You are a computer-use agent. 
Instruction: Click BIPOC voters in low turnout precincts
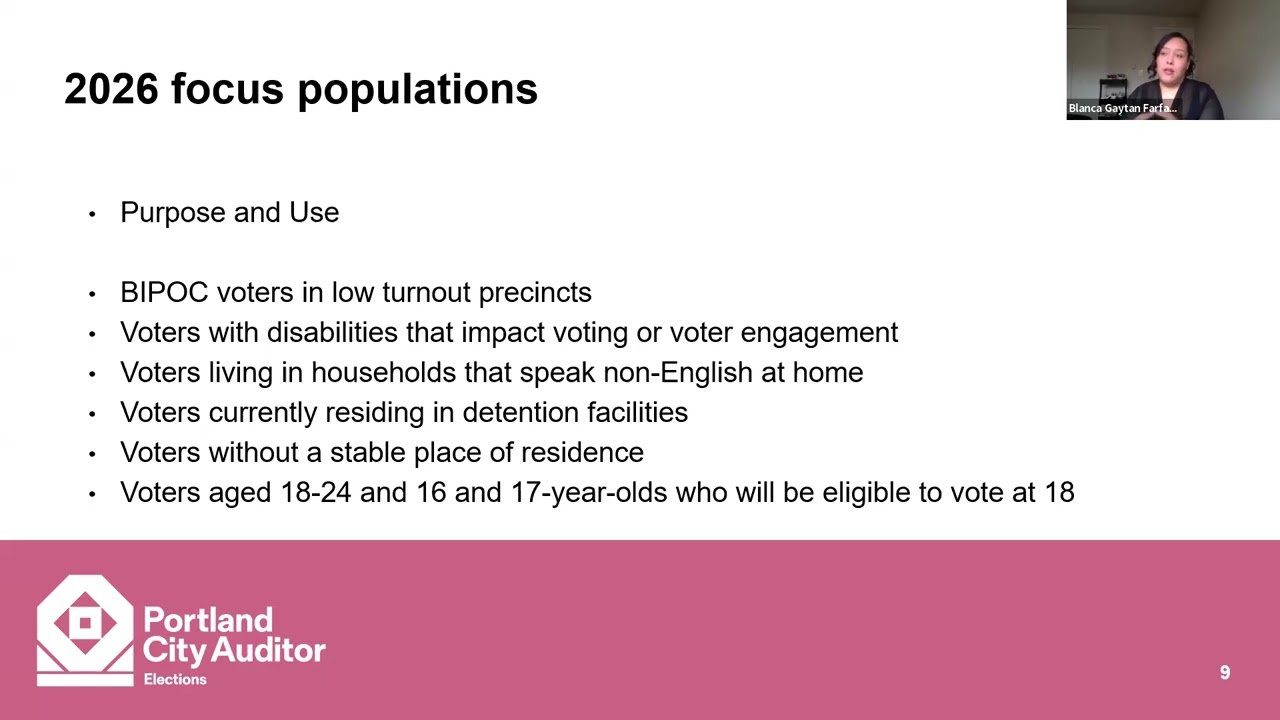pos(356,292)
